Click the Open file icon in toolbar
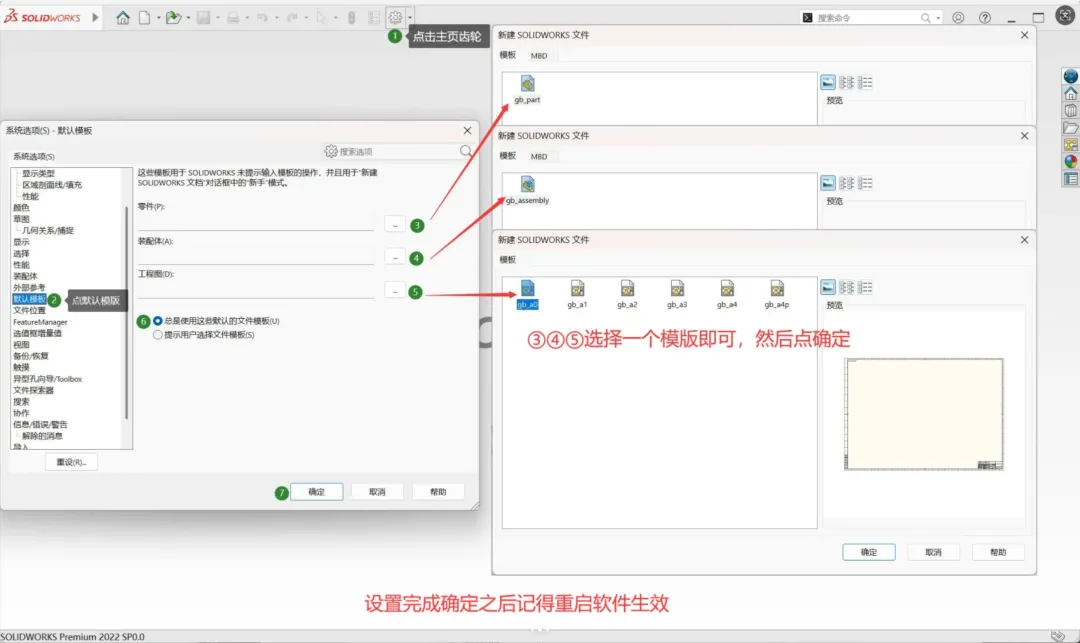The image size is (1080, 643). (x=173, y=17)
